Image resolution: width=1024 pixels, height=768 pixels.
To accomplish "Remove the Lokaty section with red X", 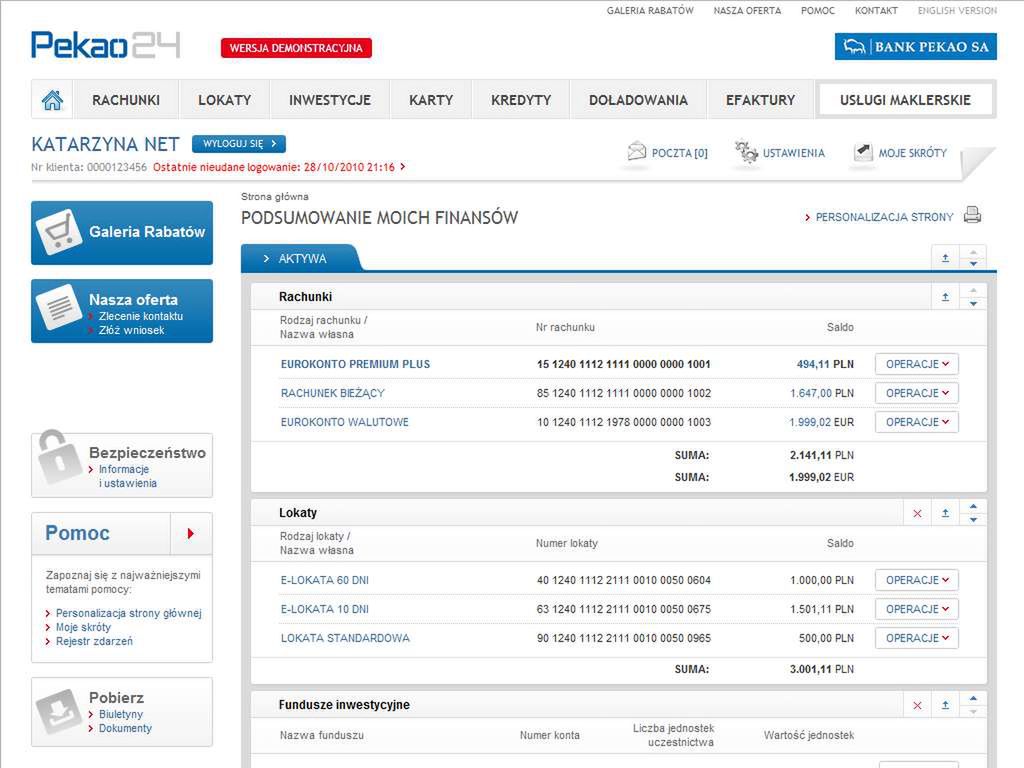I will point(918,513).
